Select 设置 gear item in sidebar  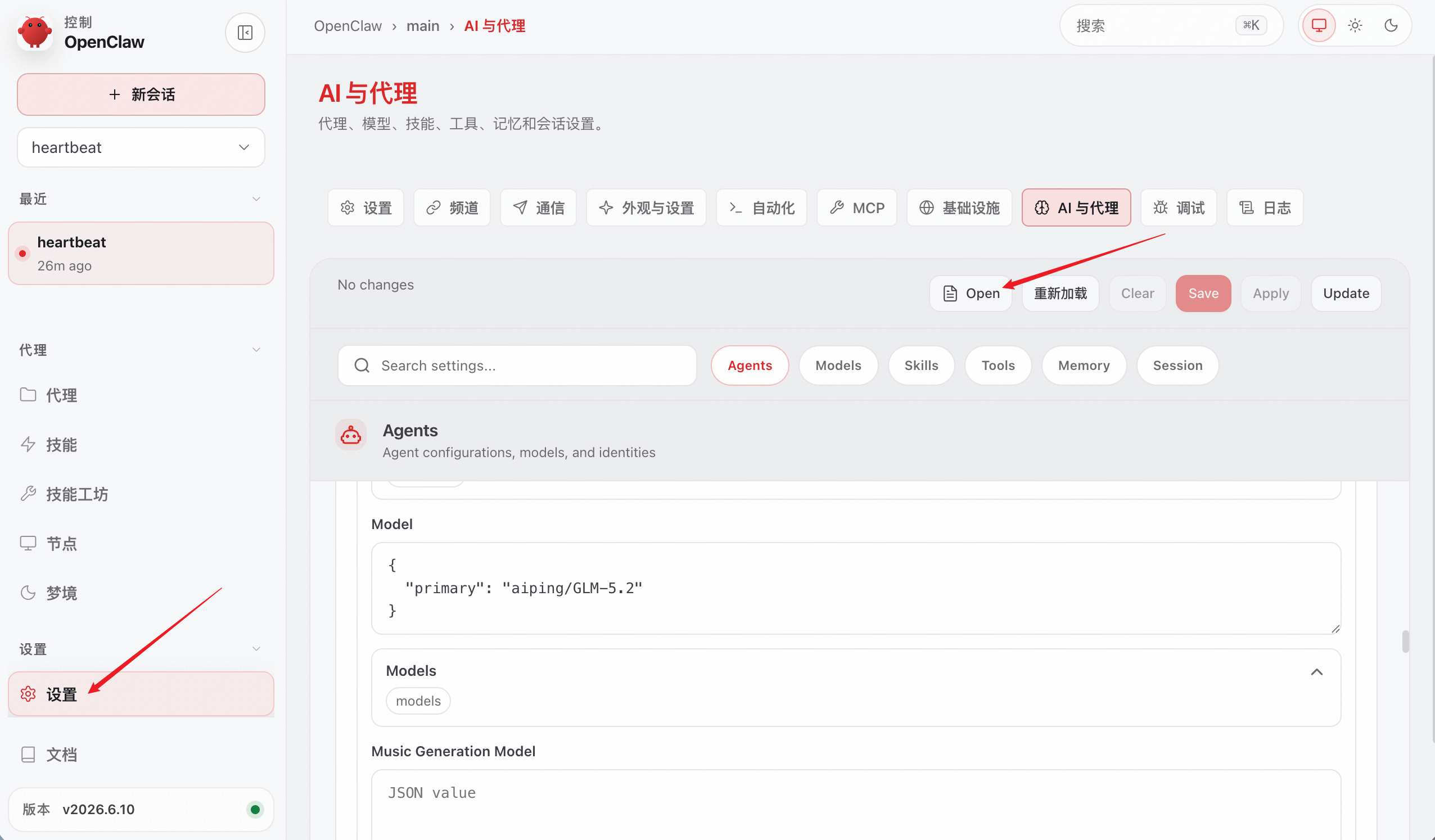141,694
